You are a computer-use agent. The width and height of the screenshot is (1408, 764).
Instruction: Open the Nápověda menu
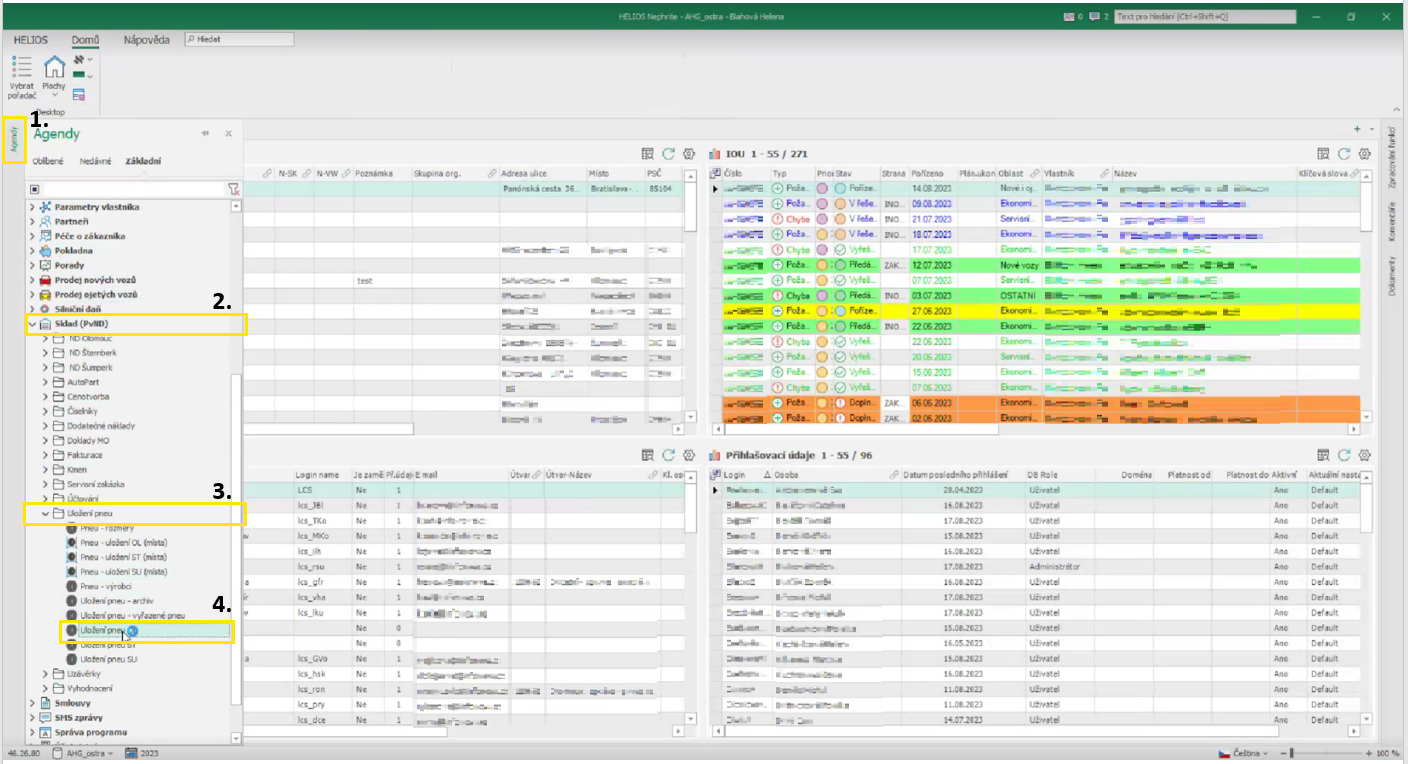(x=146, y=40)
